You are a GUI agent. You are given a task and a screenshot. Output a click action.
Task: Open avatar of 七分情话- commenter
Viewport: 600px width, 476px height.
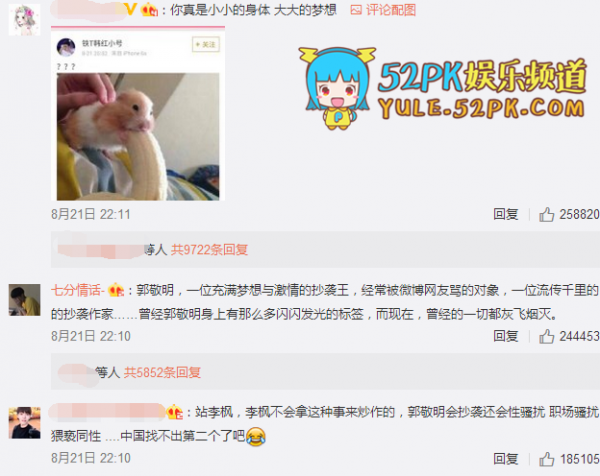tap(24, 300)
